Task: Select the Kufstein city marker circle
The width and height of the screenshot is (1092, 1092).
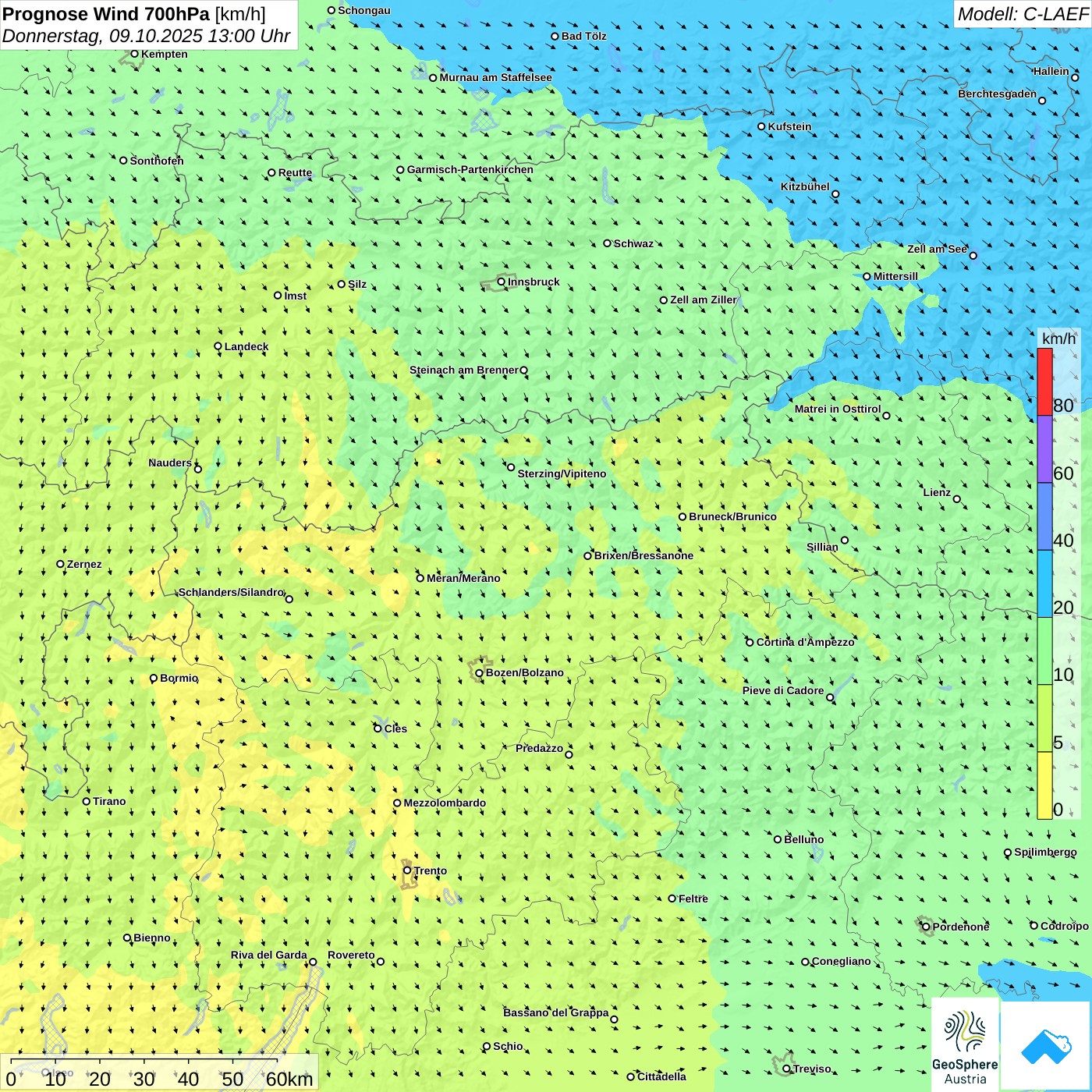Action: (x=761, y=126)
